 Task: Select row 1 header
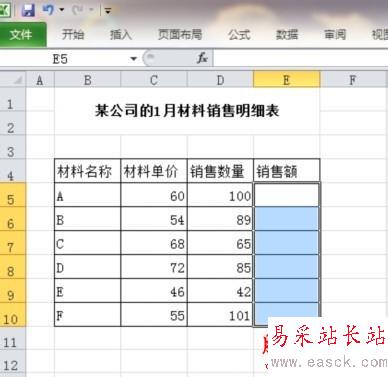click(x=13, y=100)
